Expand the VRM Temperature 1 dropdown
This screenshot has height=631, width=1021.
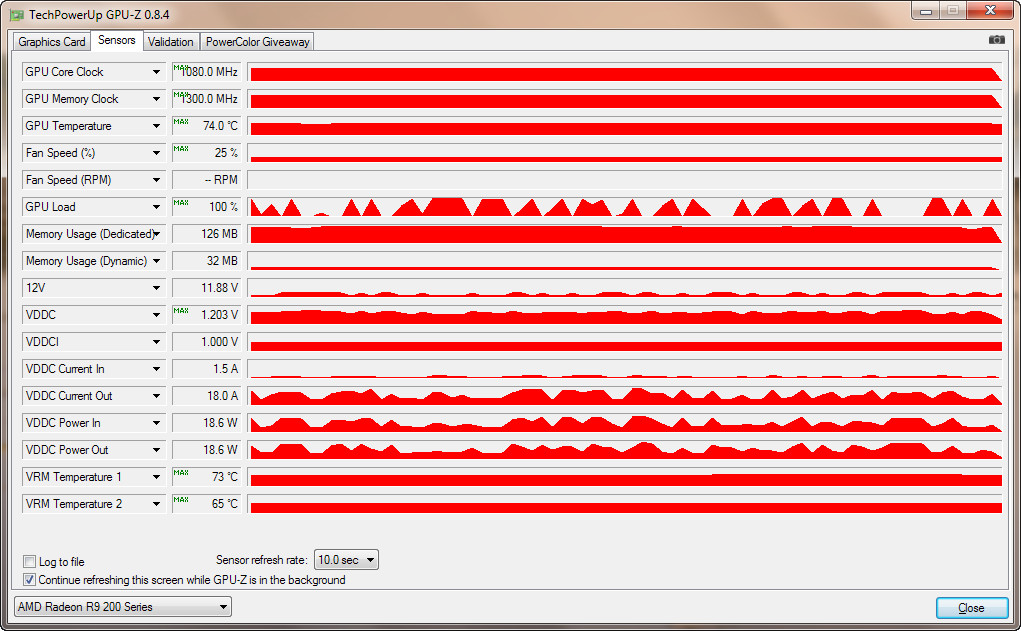156,477
